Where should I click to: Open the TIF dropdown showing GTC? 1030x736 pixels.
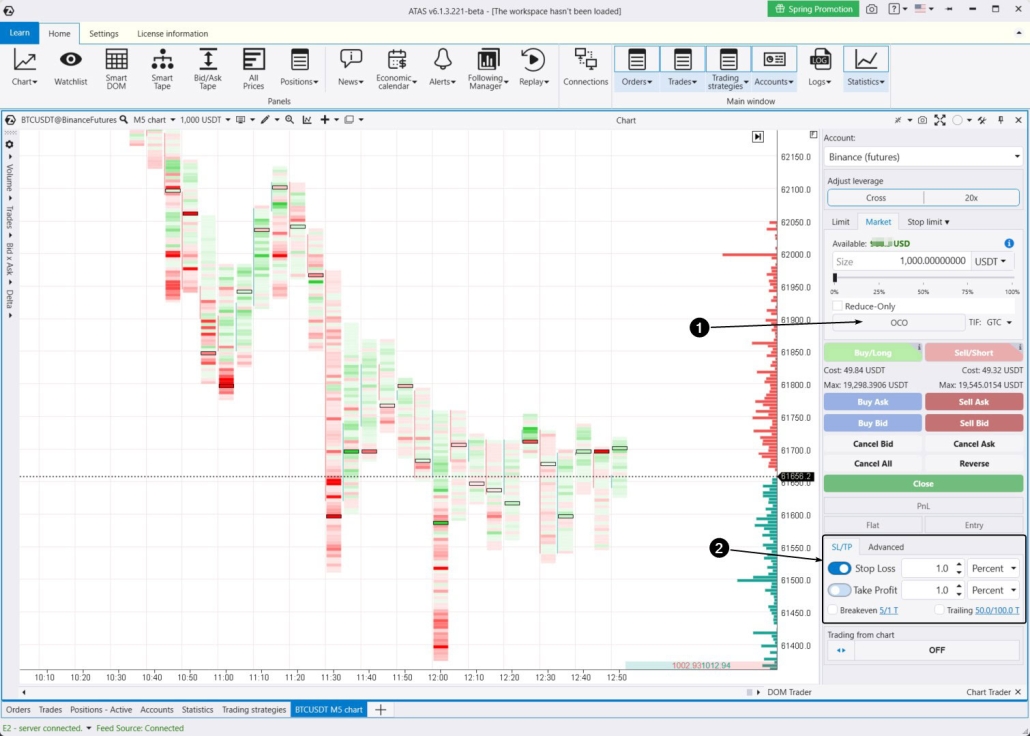pyautogui.click(x=1000, y=322)
